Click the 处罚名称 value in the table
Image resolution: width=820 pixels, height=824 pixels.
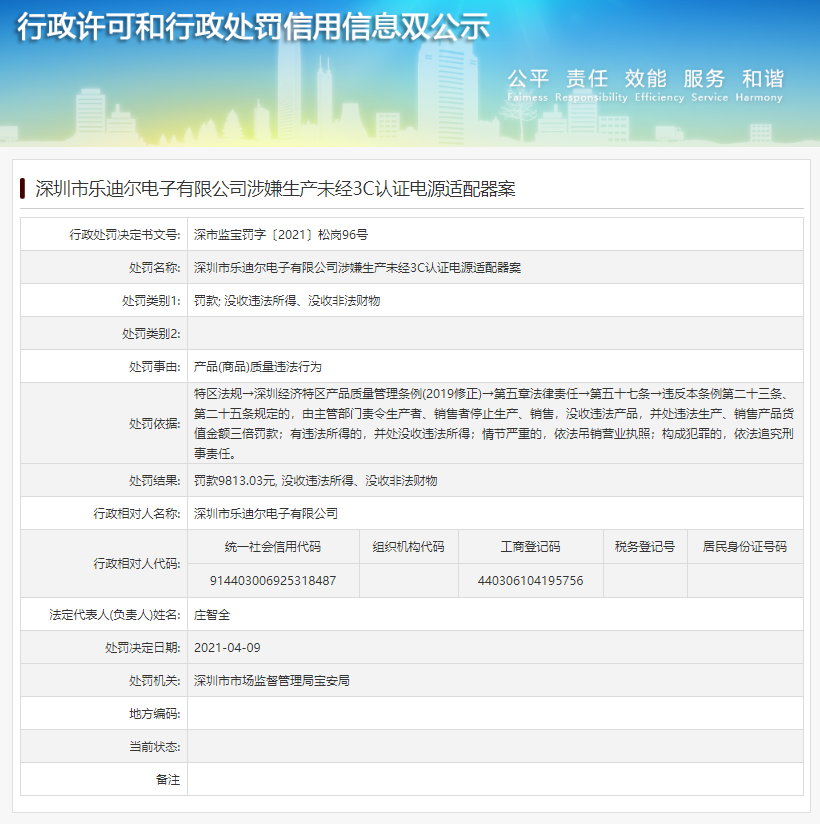(x=357, y=267)
